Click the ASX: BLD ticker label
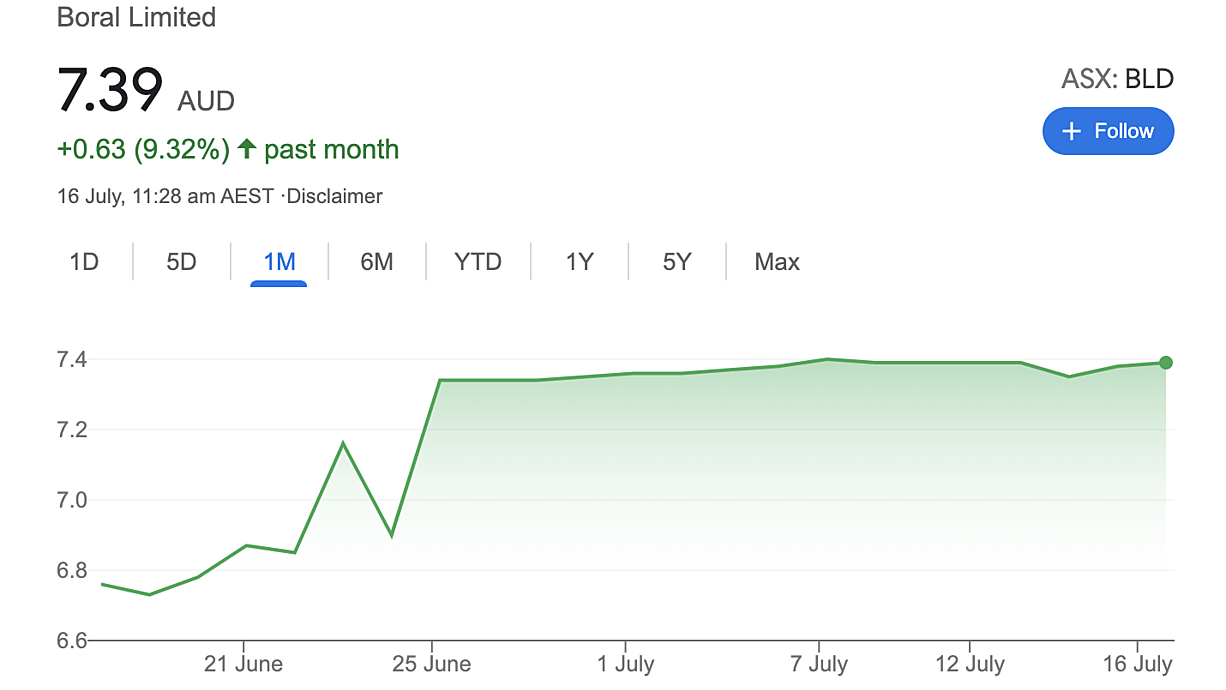 click(x=1117, y=79)
